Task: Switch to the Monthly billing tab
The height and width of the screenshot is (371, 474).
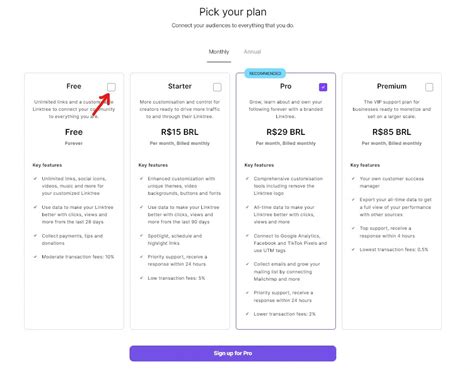Action: [x=219, y=52]
